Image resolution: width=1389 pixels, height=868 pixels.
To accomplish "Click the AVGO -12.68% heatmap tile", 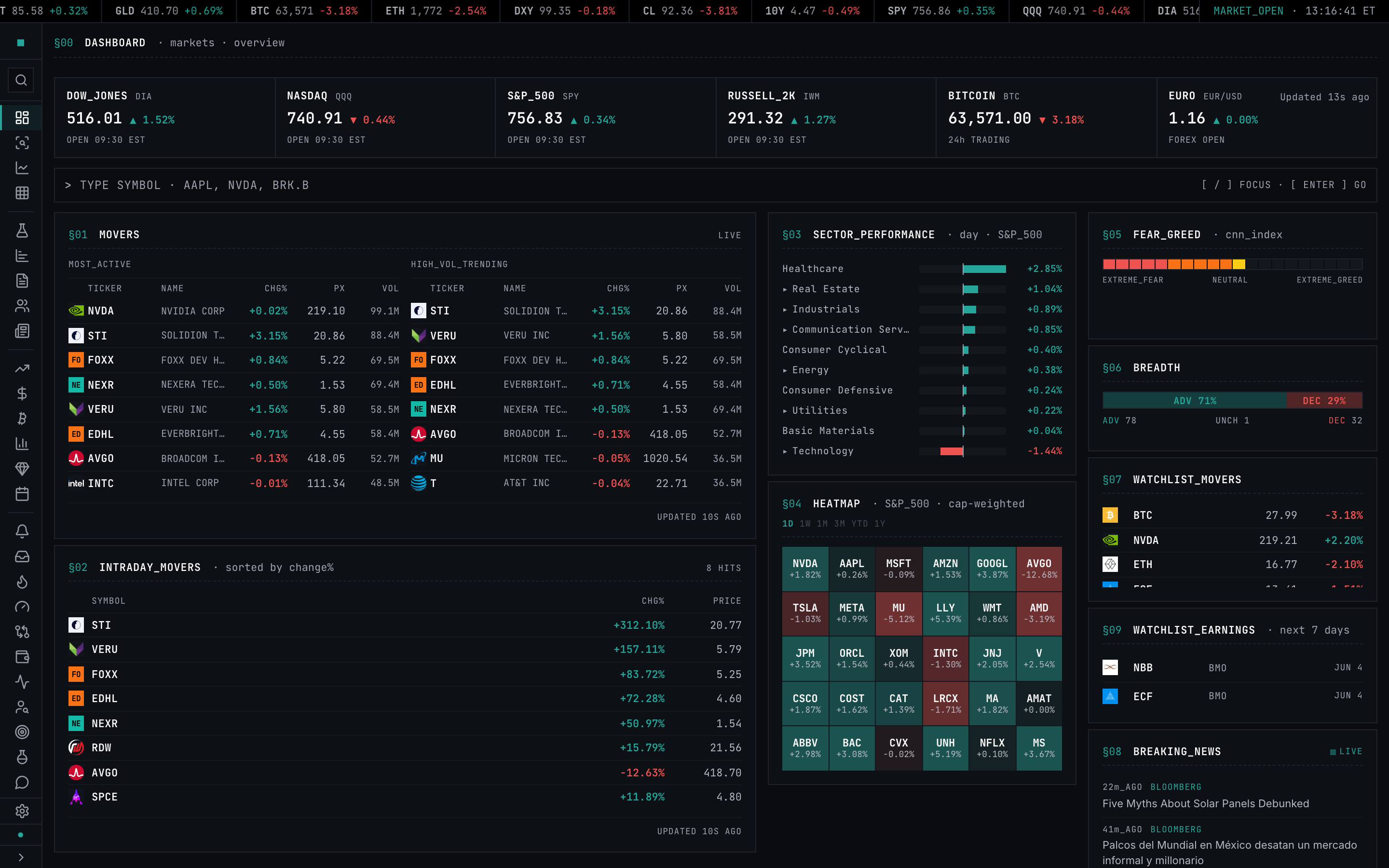I will 1039,569.
